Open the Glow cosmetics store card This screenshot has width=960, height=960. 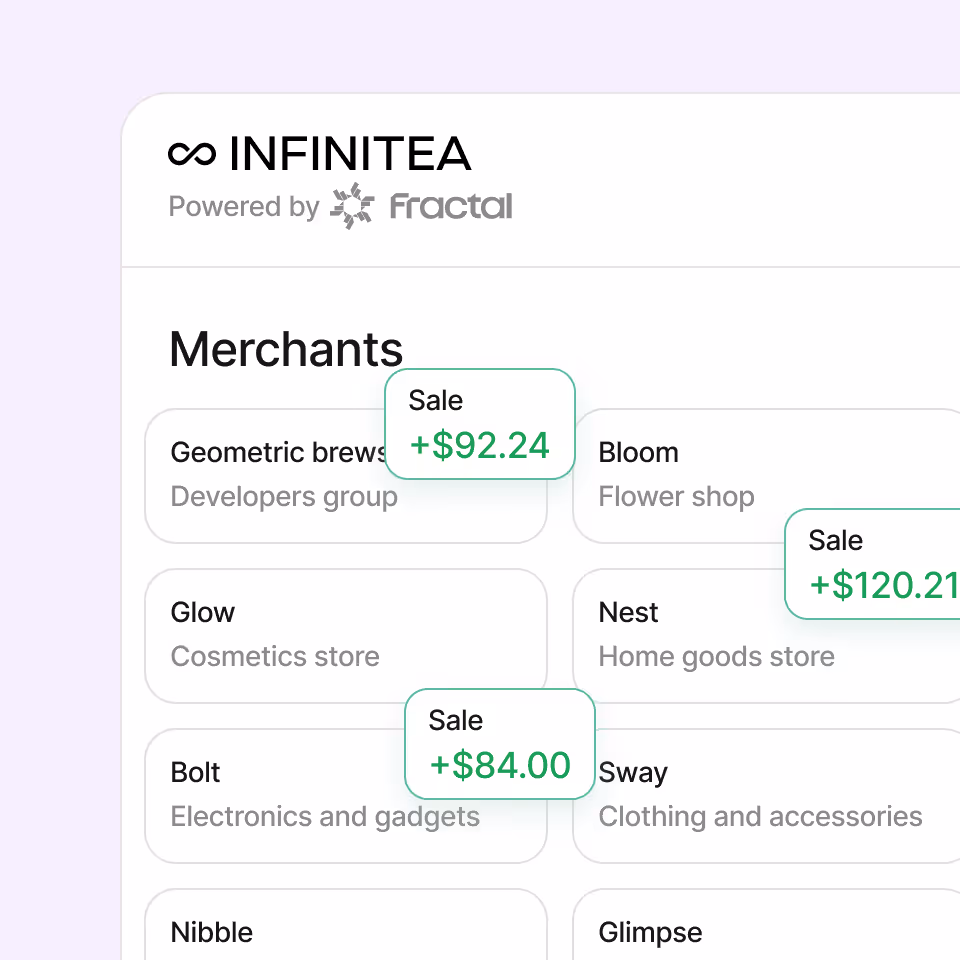300,634
